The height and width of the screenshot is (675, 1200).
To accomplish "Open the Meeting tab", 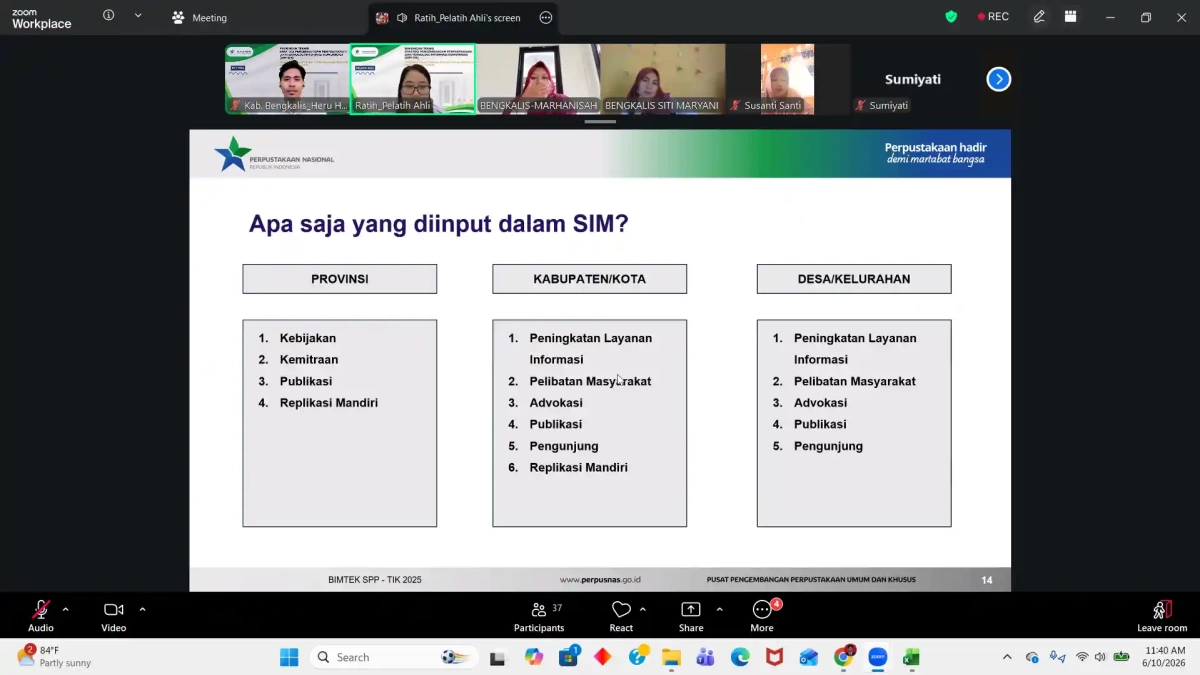I will (199, 17).
